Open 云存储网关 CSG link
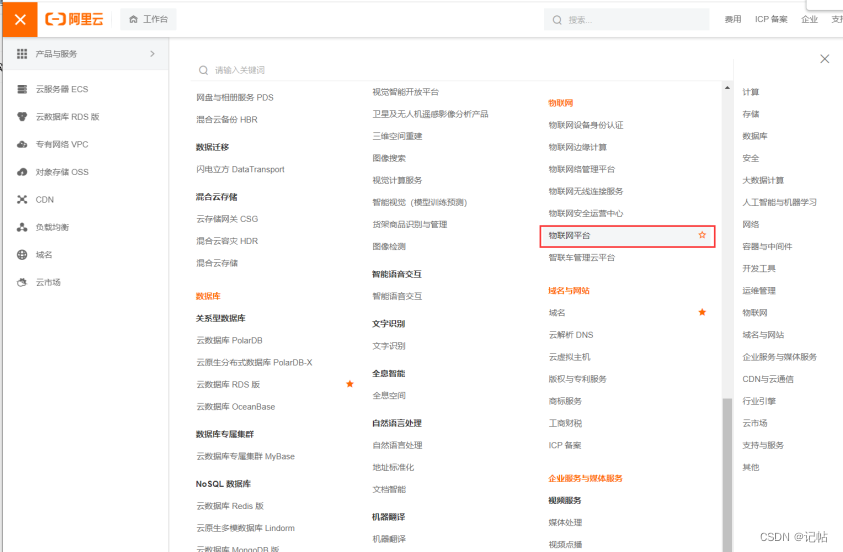843x552 pixels. coord(227,219)
